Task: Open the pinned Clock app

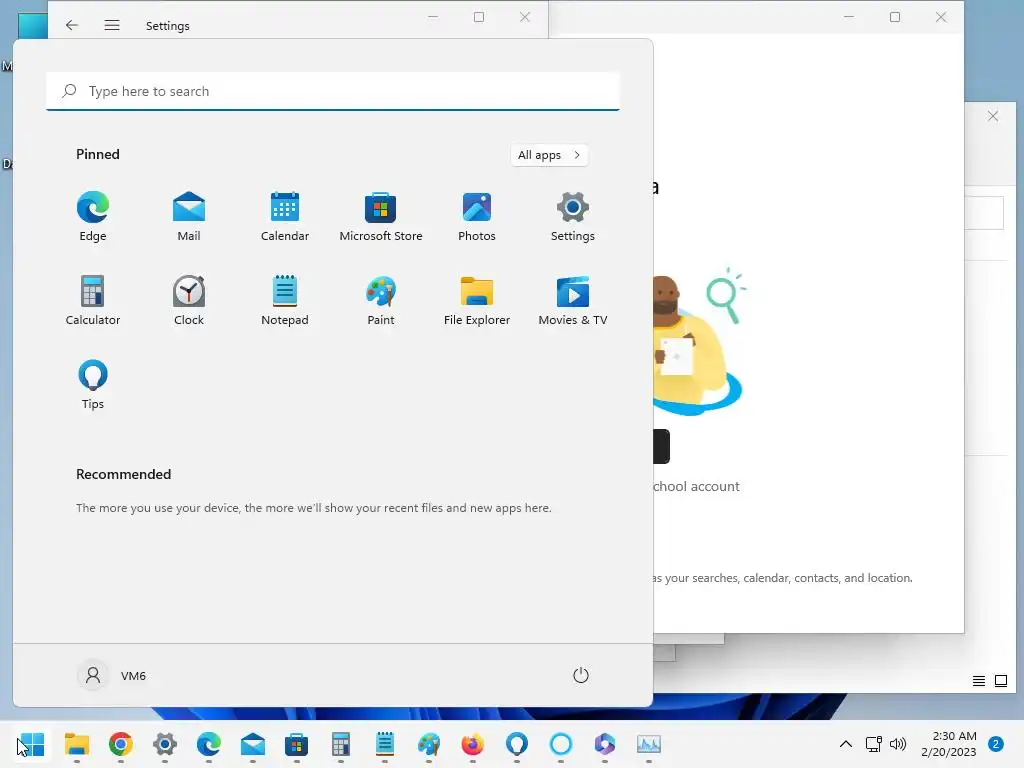Action: (189, 301)
